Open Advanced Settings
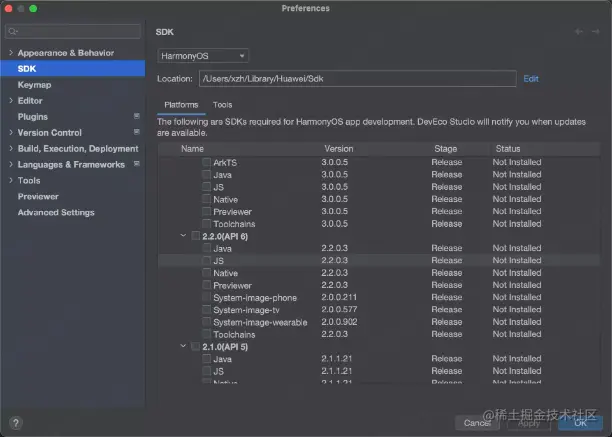Image resolution: width=612 pixels, height=437 pixels. (x=56, y=212)
